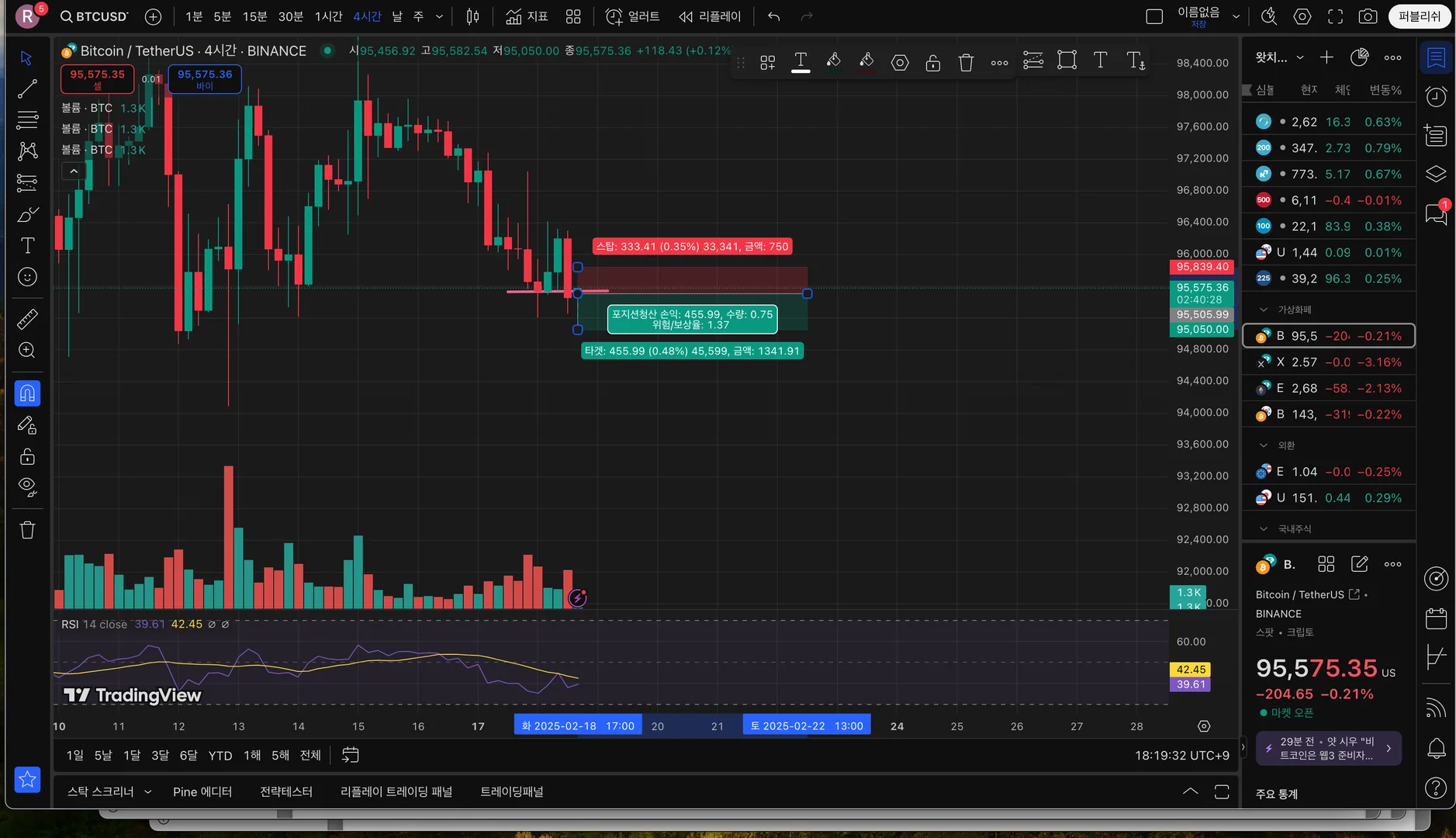The image size is (1456, 838).
Task: Open the watchlist advanced view pie icon
Action: [1359, 57]
